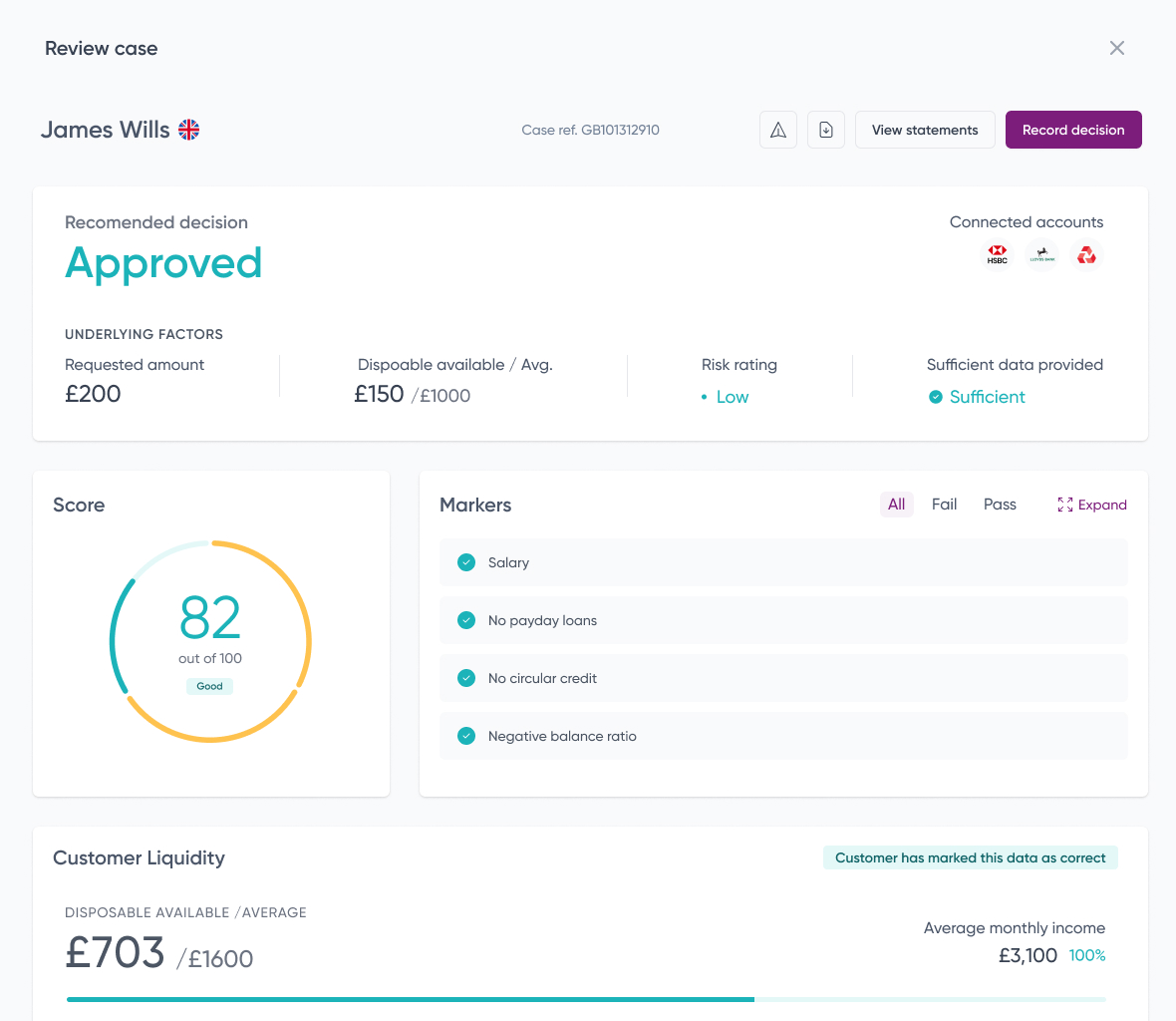Show all markers with the All tab

click(896, 505)
